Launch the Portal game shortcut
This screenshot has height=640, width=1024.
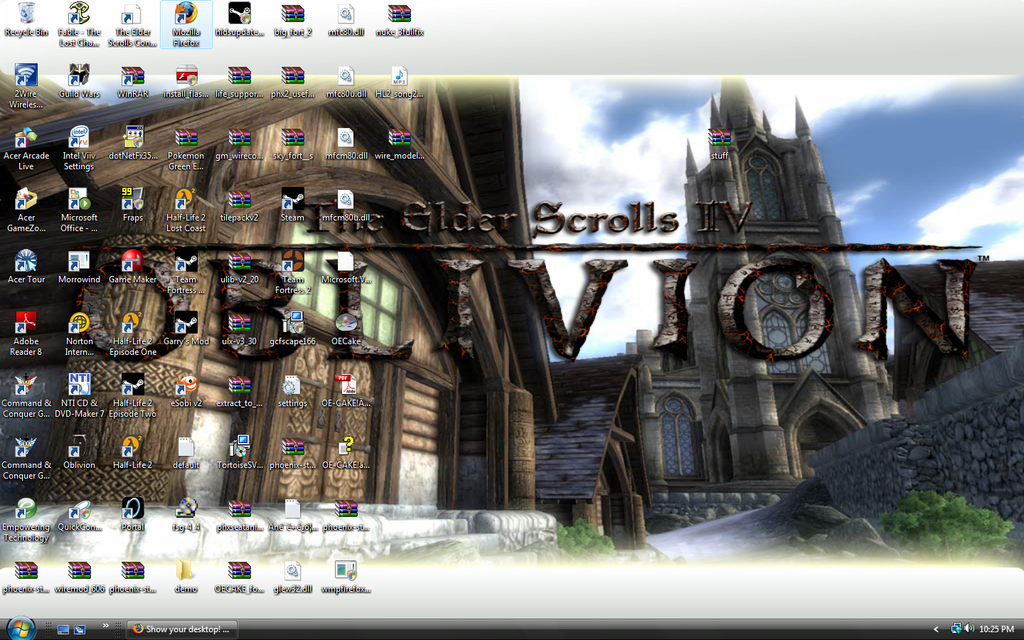click(x=133, y=515)
